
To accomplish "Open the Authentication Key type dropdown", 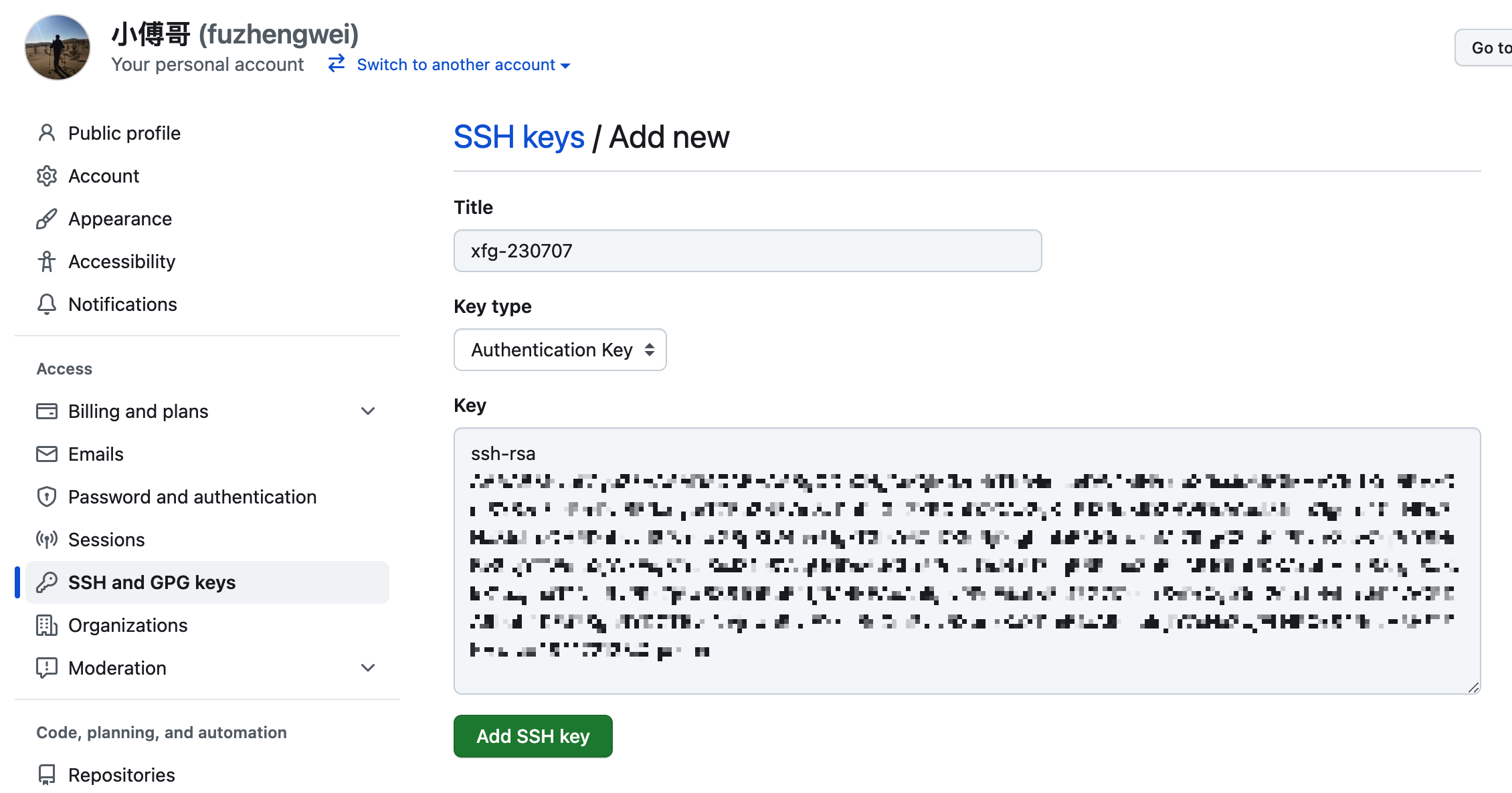I will [560, 350].
